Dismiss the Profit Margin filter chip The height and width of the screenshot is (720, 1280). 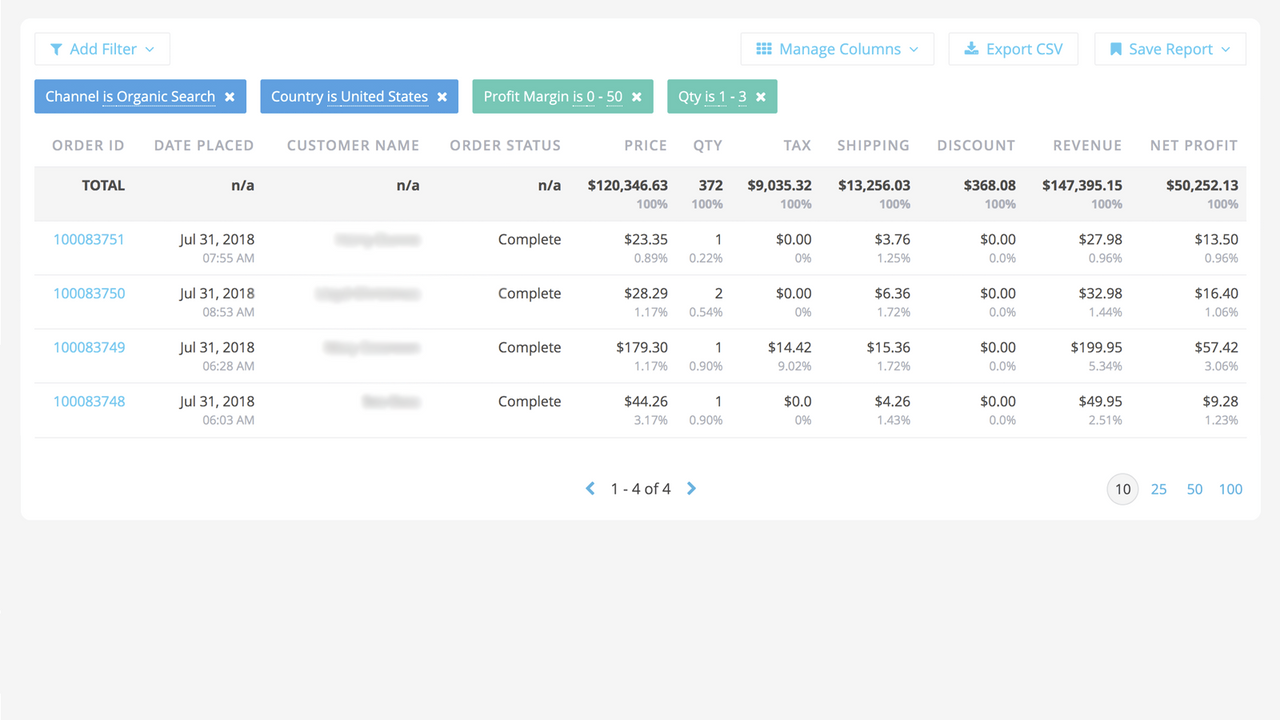click(637, 96)
